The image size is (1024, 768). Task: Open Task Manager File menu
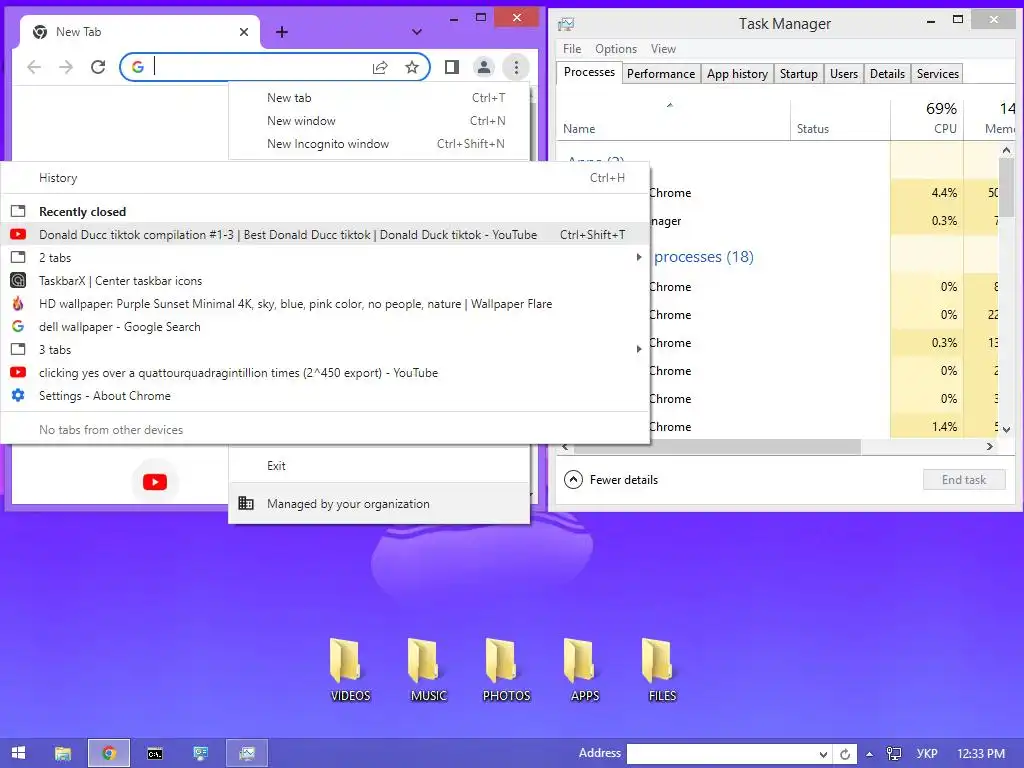pos(572,49)
